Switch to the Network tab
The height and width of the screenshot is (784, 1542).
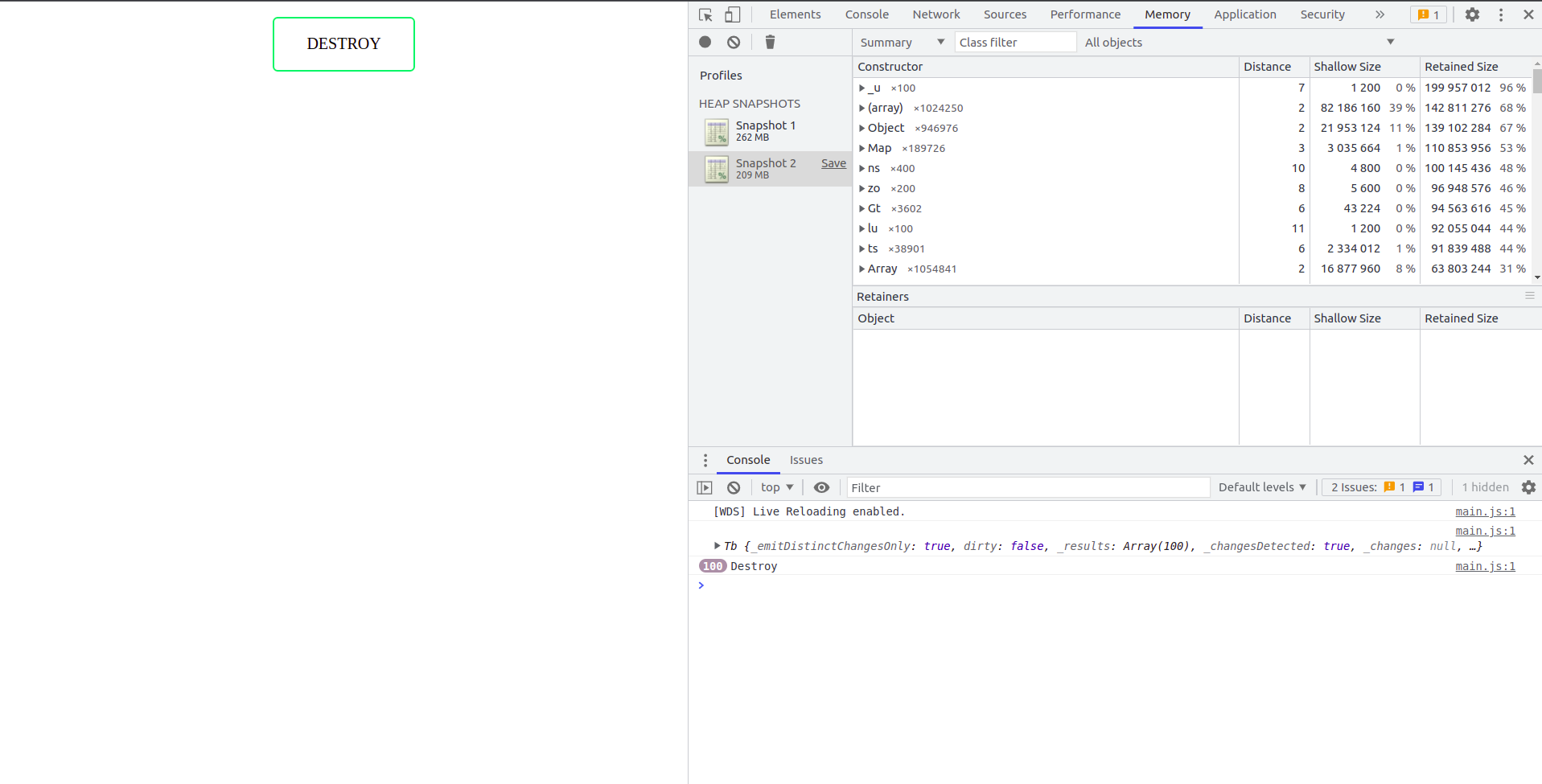click(936, 14)
